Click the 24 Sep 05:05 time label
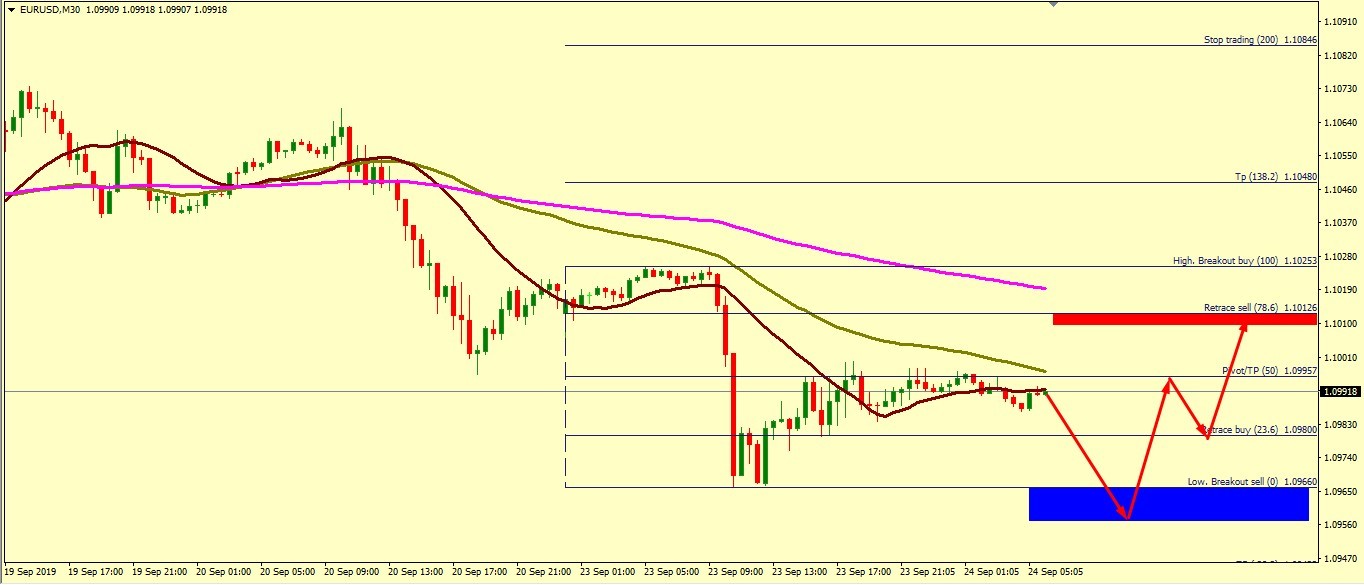 tap(1056, 573)
